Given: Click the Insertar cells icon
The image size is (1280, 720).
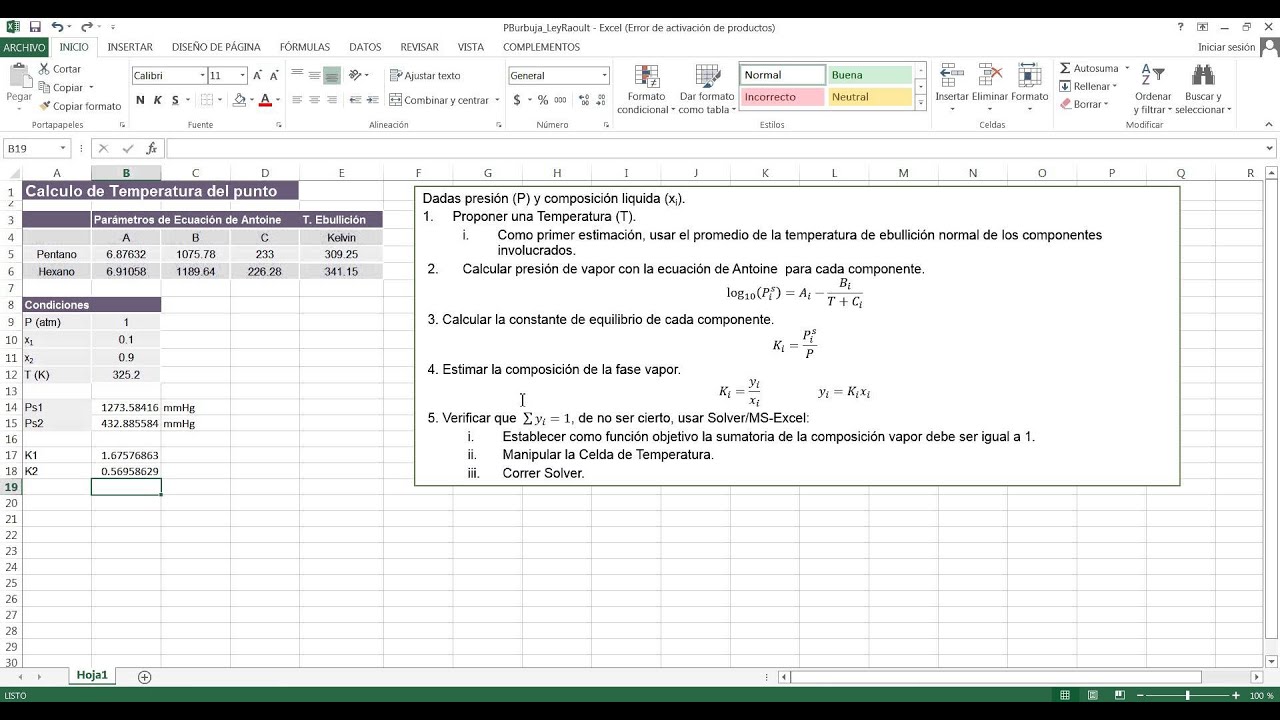Looking at the screenshot, I should click(x=951, y=75).
